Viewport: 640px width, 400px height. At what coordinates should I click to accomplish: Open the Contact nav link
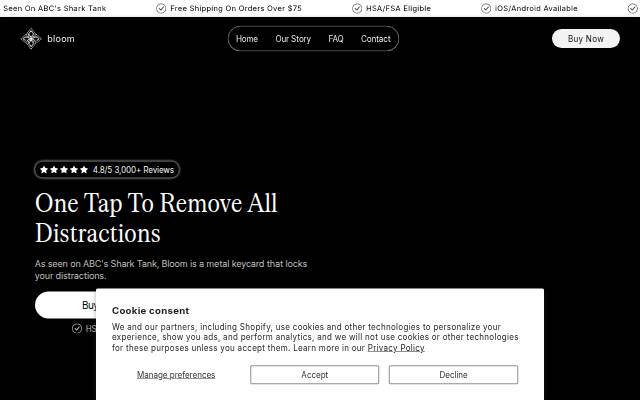coord(376,39)
